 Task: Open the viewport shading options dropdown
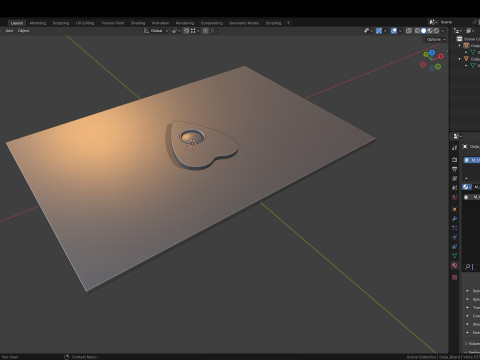coord(443,31)
